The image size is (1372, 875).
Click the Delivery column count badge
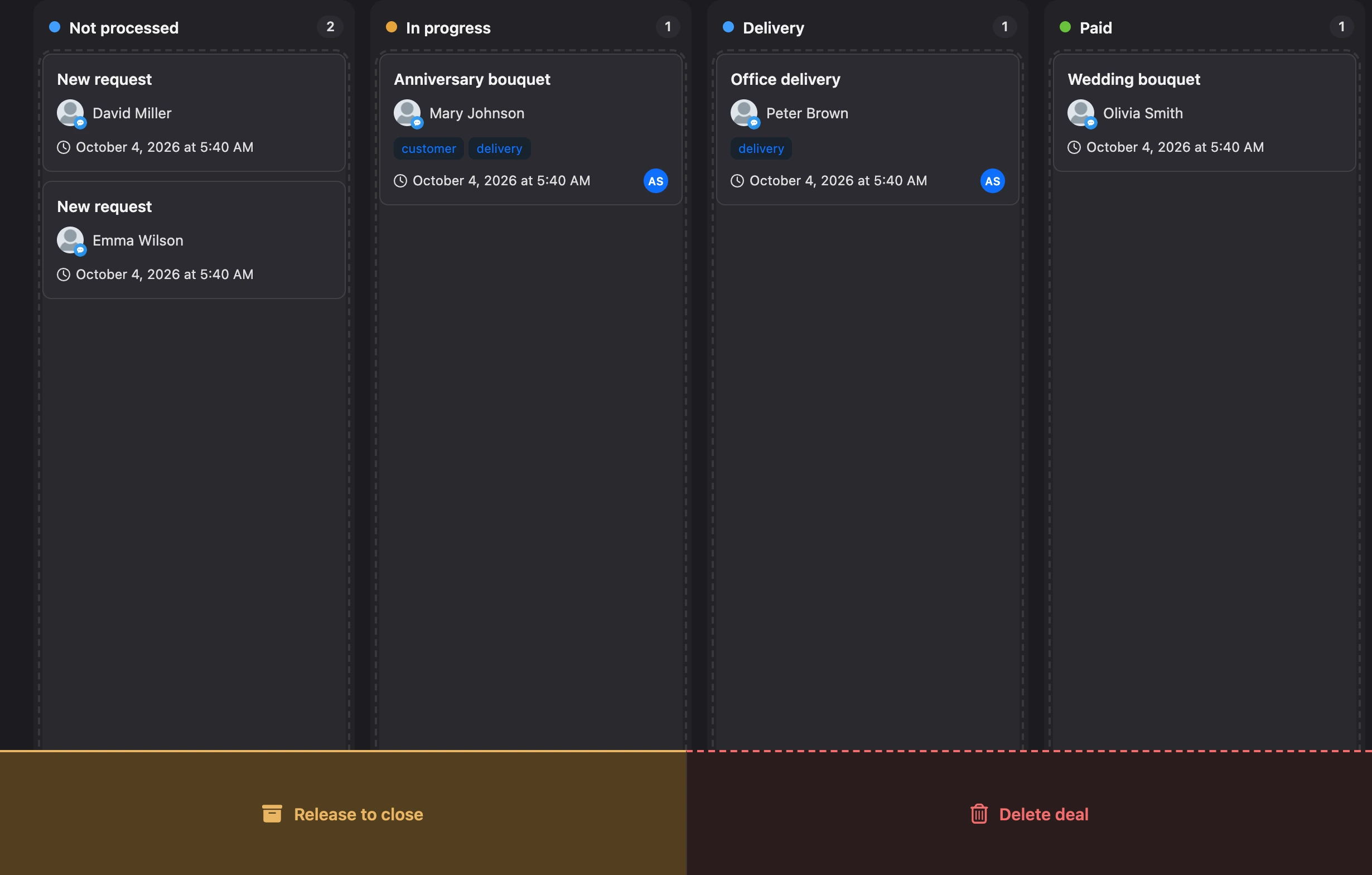click(1004, 27)
